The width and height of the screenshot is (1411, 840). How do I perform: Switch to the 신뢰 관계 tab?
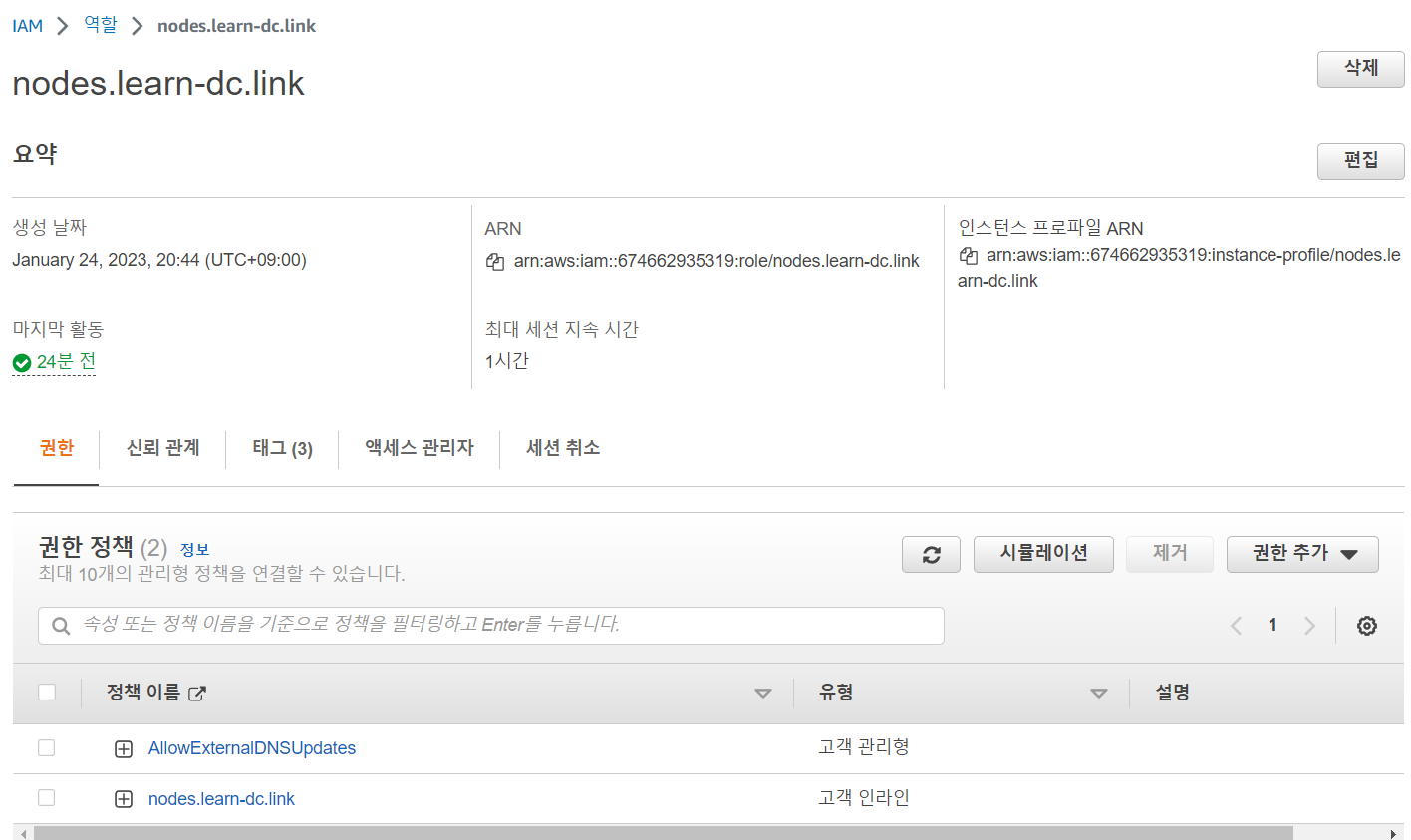[x=161, y=448]
